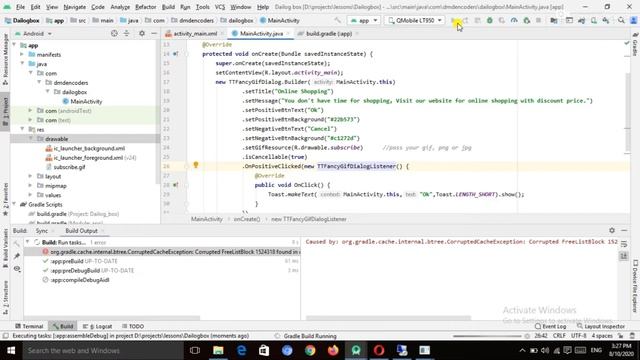The width and height of the screenshot is (640, 360).
Task: Open the QMobile LT550 device dropdown
Action: pos(414,20)
